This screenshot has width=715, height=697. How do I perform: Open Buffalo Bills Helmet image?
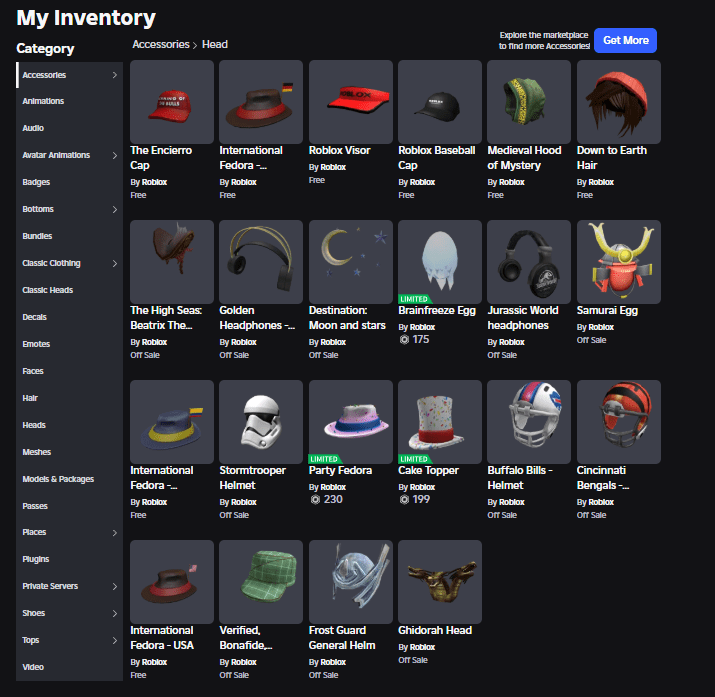click(x=529, y=422)
